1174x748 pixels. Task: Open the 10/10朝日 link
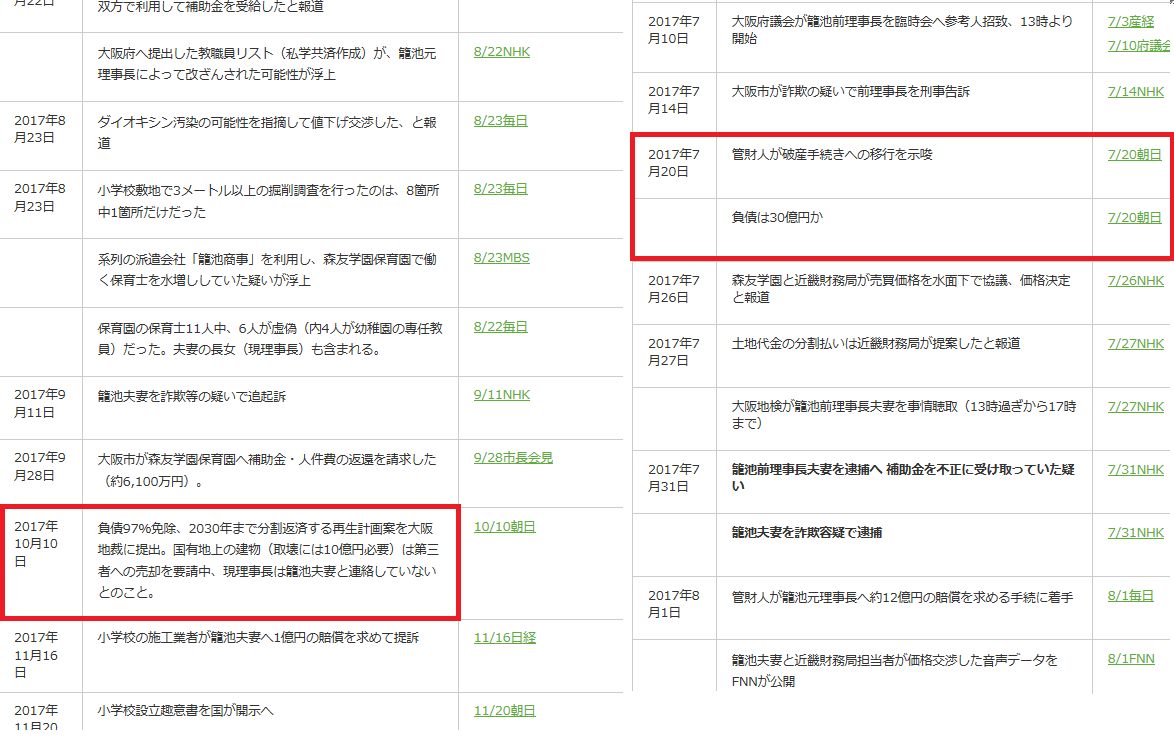point(504,526)
